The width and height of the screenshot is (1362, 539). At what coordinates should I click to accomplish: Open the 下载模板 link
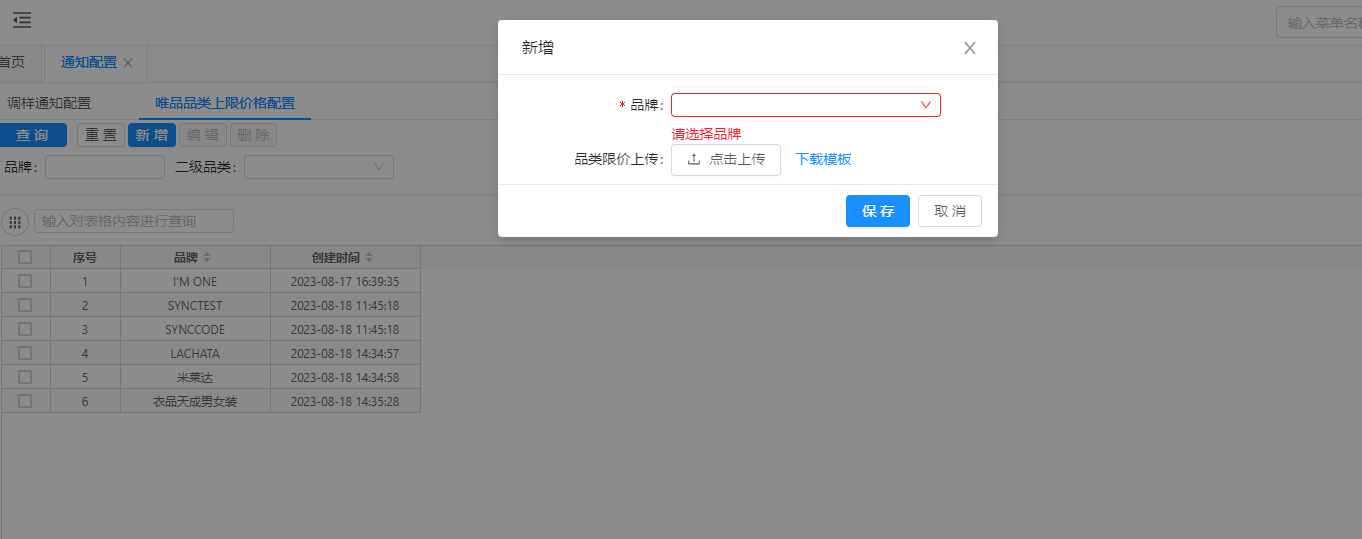click(x=823, y=160)
